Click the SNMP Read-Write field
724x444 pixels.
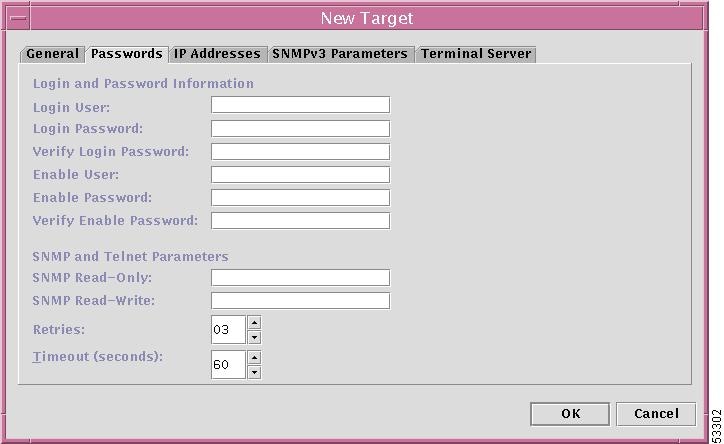(x=301, y=301)
